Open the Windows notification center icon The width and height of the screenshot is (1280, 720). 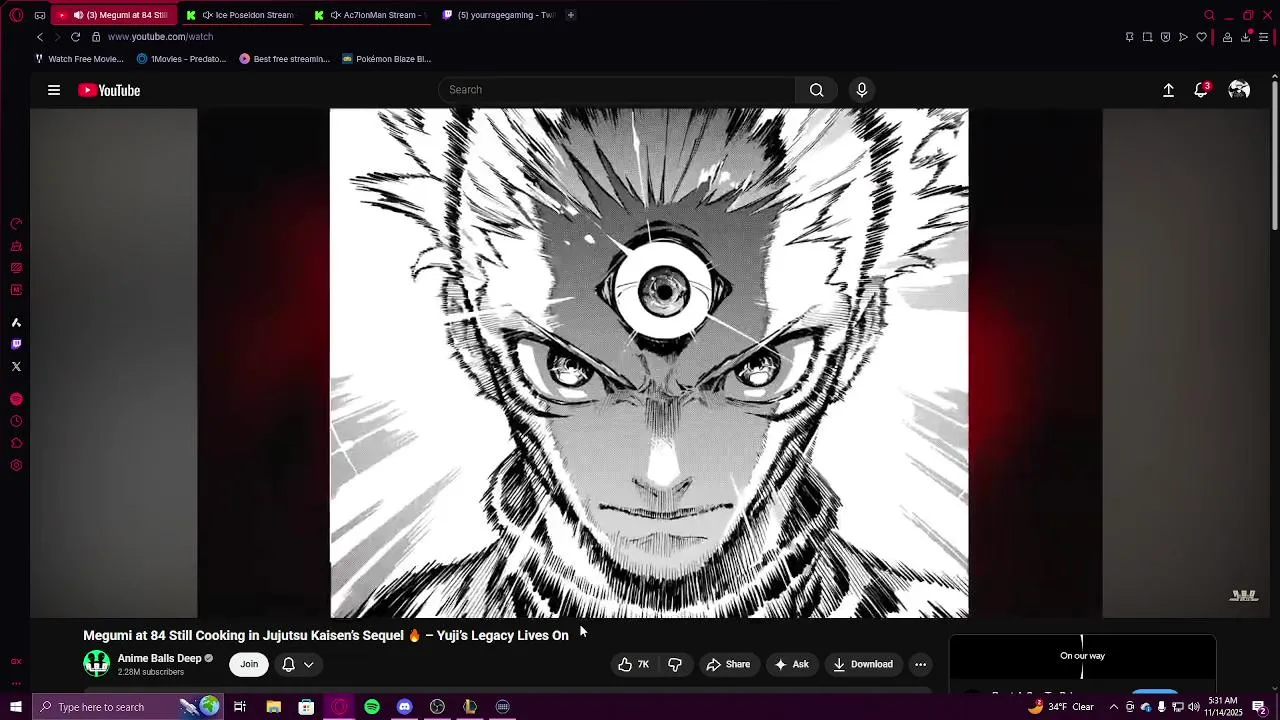point(1260,707)
